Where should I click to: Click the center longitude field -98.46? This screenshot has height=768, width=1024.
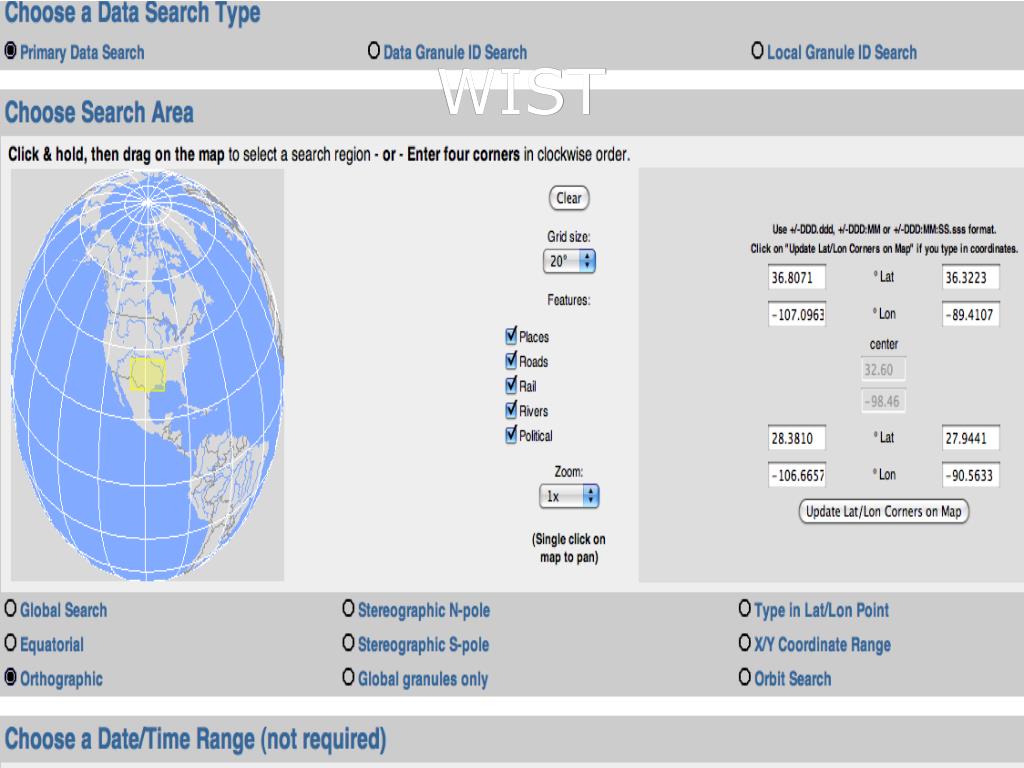pos(883,401)
